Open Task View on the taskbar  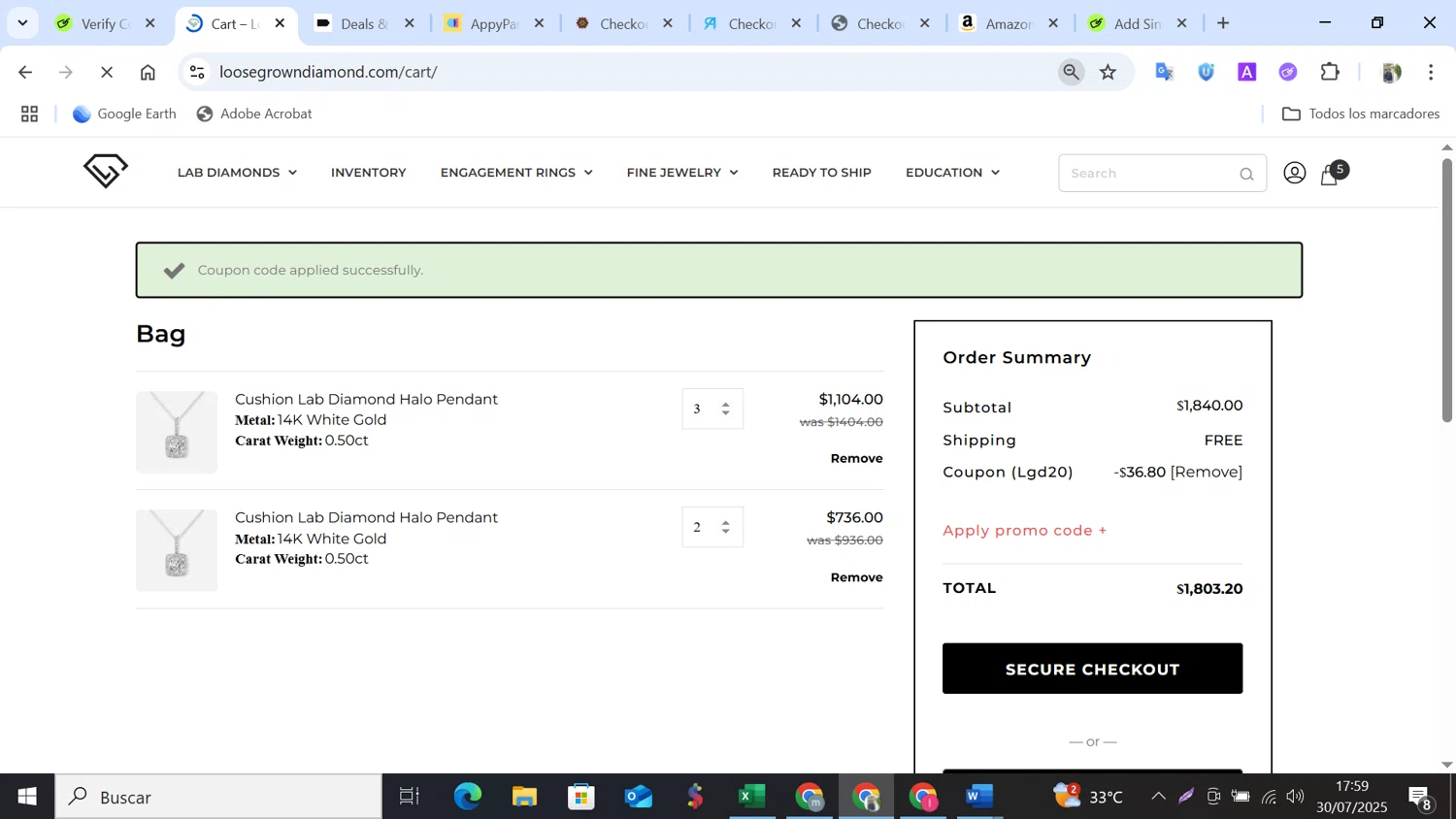coord(410,797)
